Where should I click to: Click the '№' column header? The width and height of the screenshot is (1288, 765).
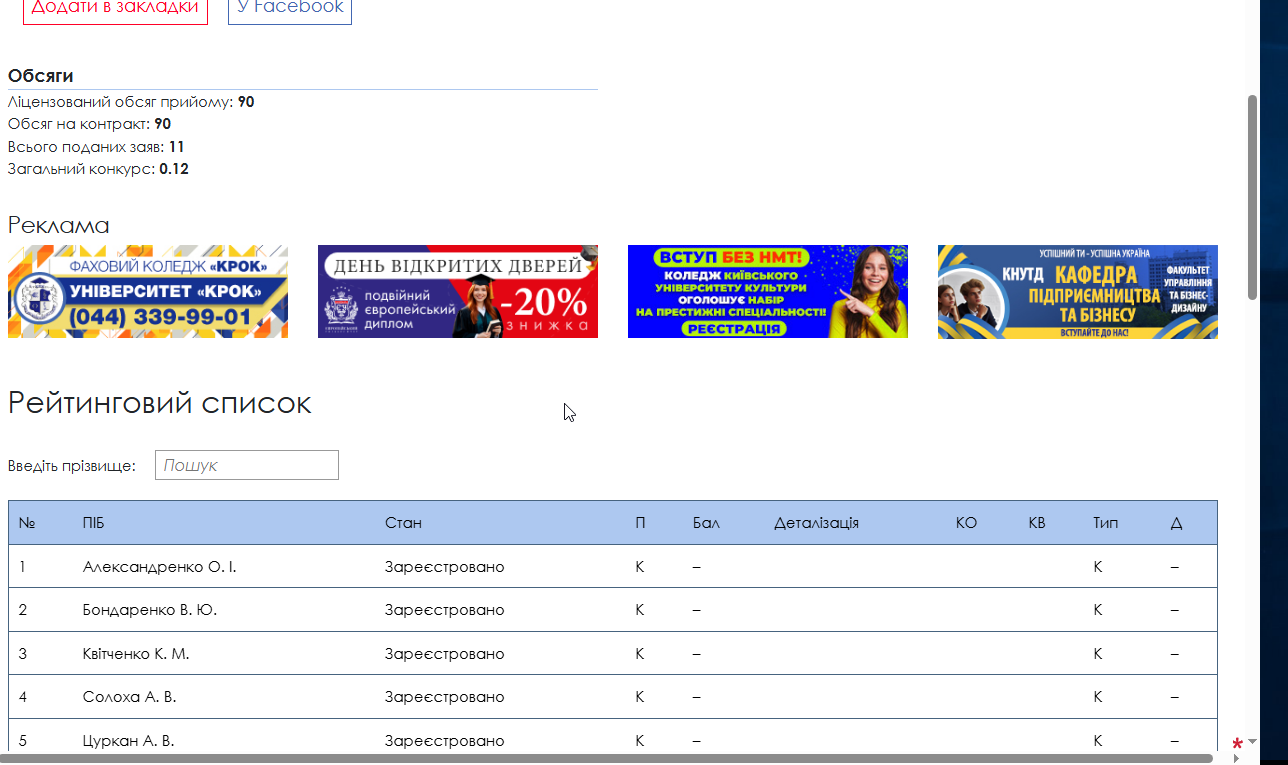pos(27,523)
